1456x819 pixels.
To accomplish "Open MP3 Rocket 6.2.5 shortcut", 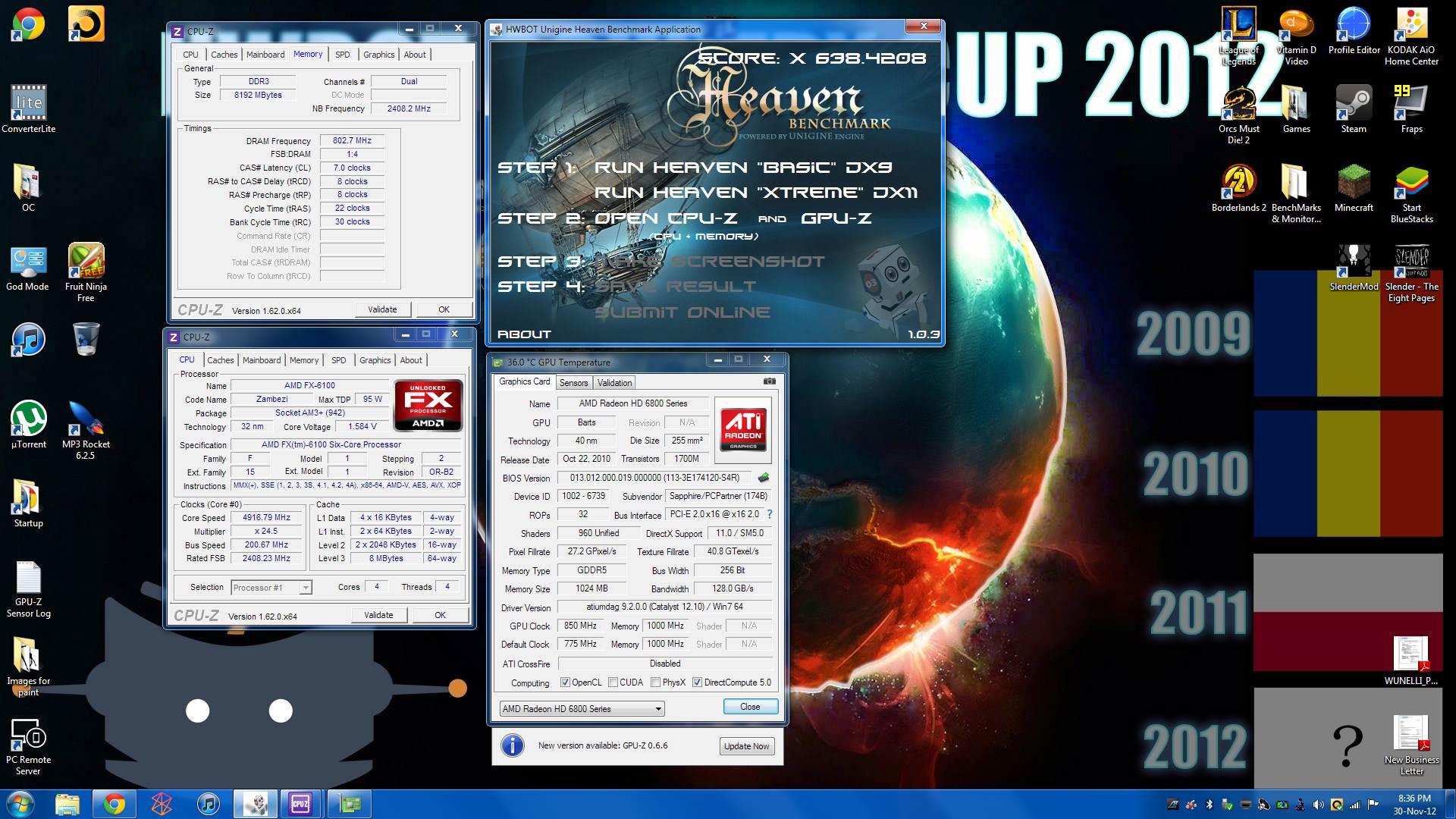I will click(86, 430).
